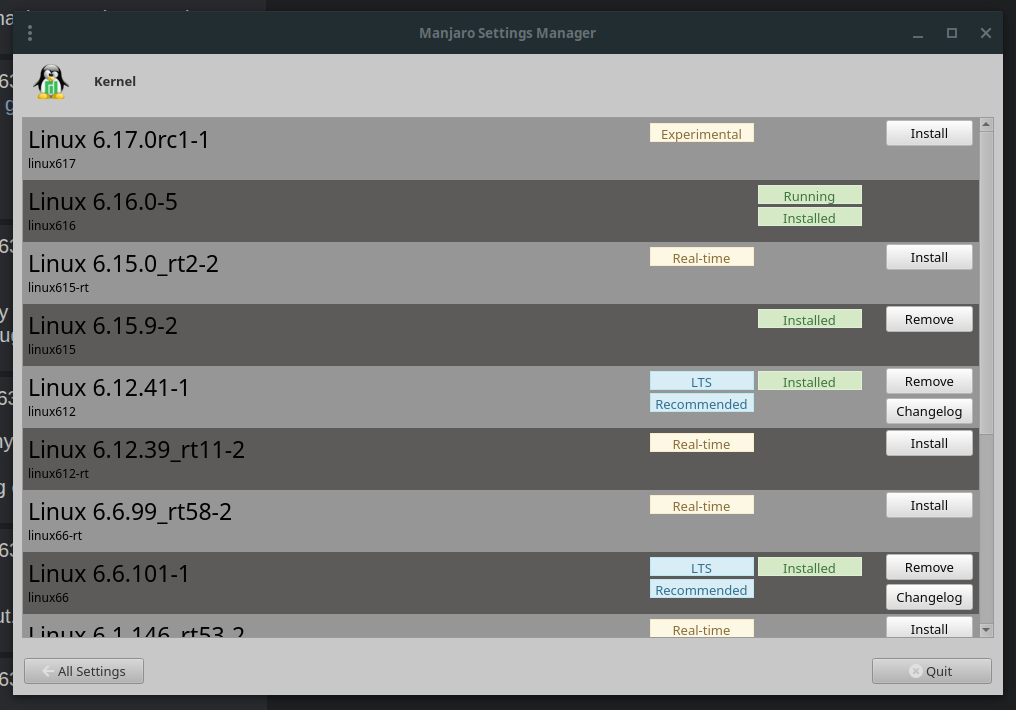This screenshot has width=1016, height=710.
Task: Click the LTS tag on Linux 6.12.41-1
Action: coord(702,382)
